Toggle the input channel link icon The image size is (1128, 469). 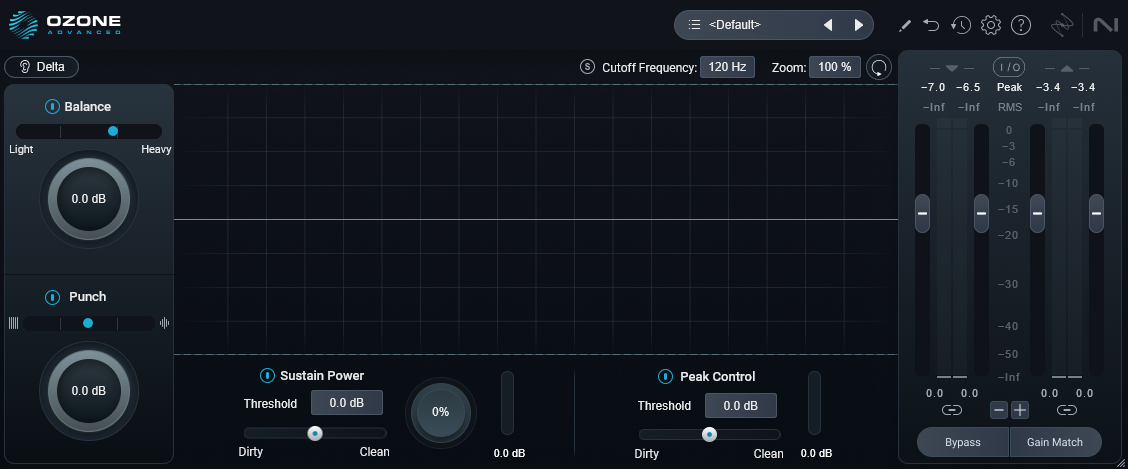(952, 411)
